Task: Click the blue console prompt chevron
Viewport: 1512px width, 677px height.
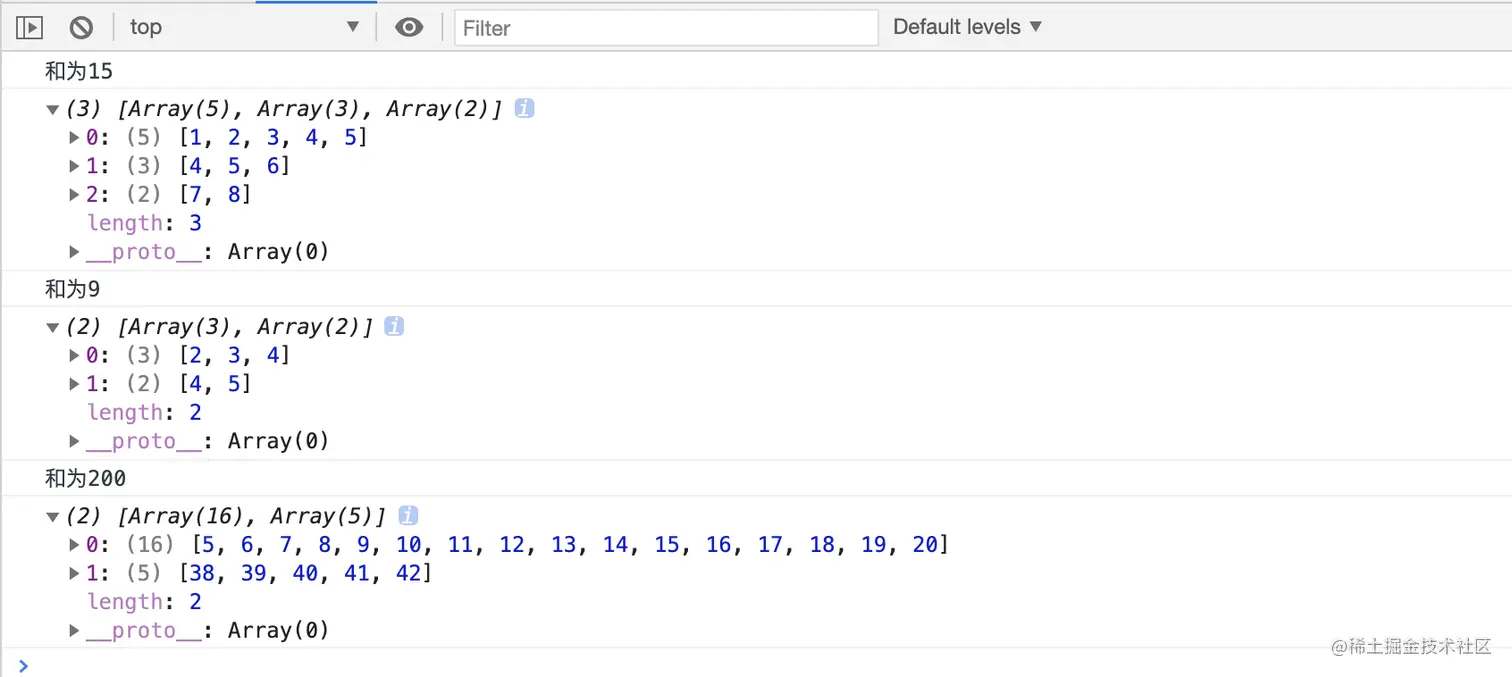Action: (24, 665)
